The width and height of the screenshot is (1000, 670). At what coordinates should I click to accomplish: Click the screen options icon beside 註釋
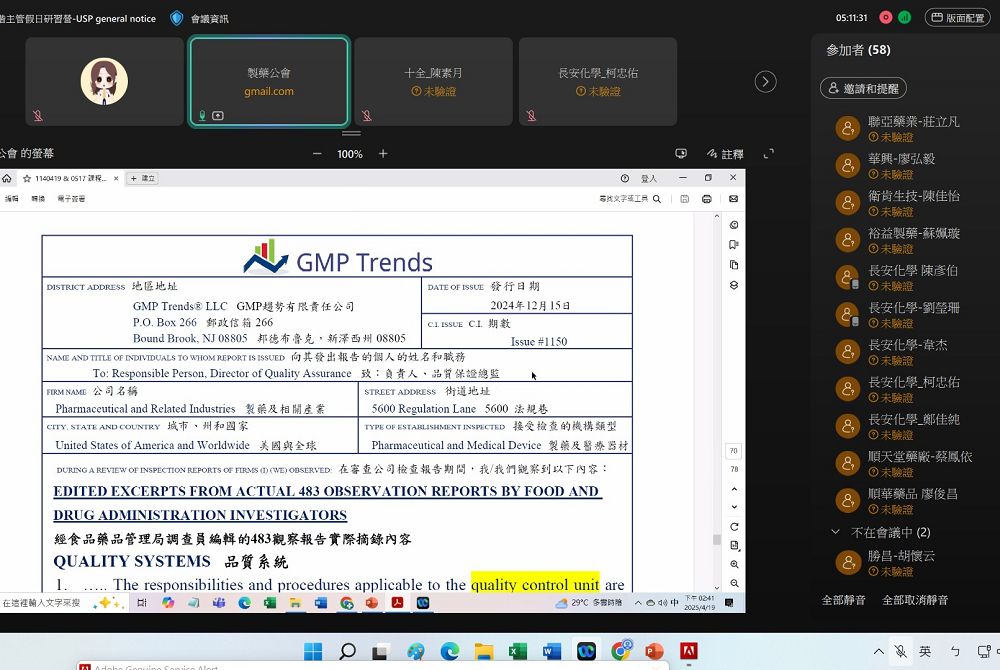coord(681,154)
